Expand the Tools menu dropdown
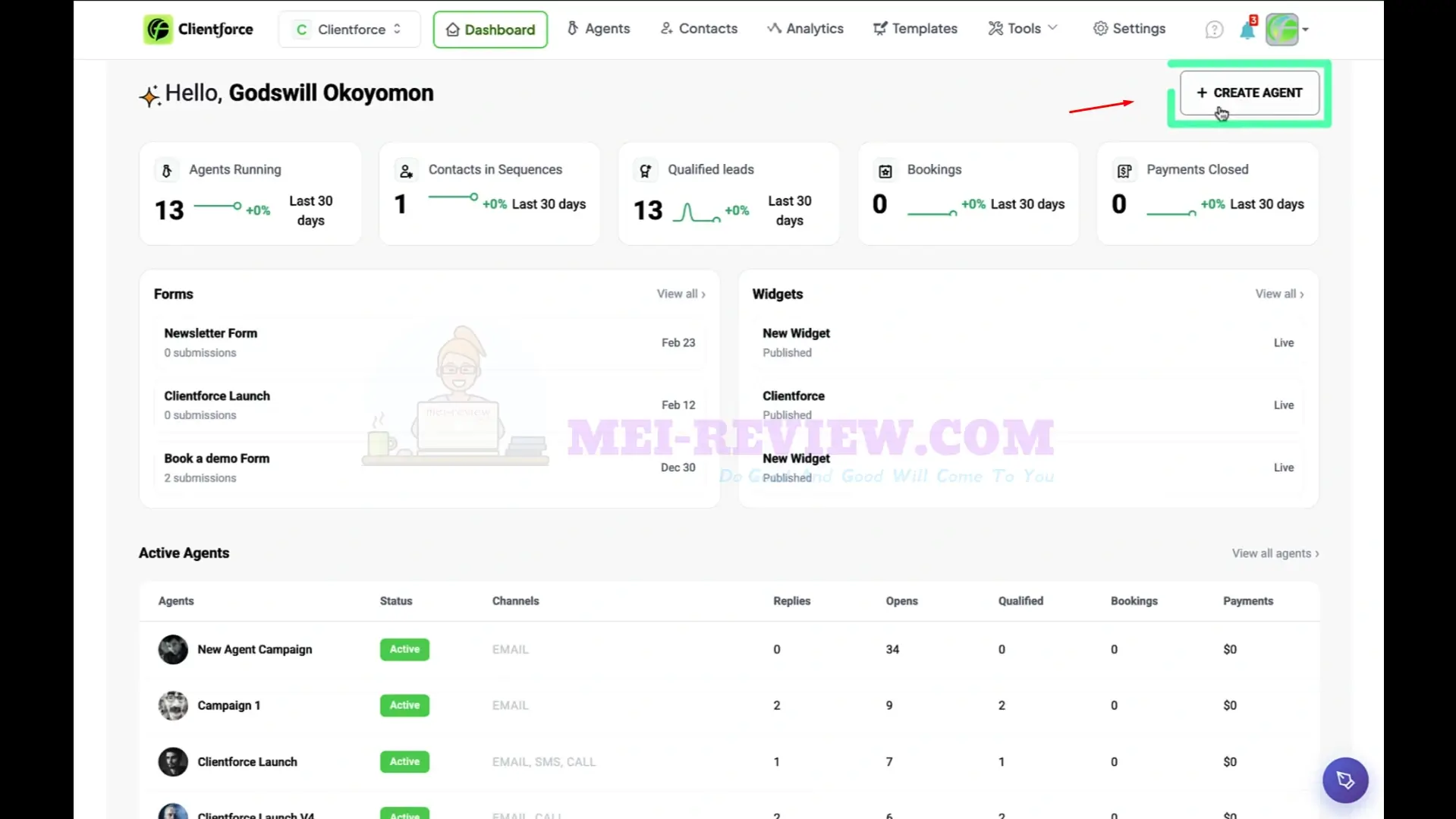The height and width of the screenshot is (819, 1456). coord(1023,29)
